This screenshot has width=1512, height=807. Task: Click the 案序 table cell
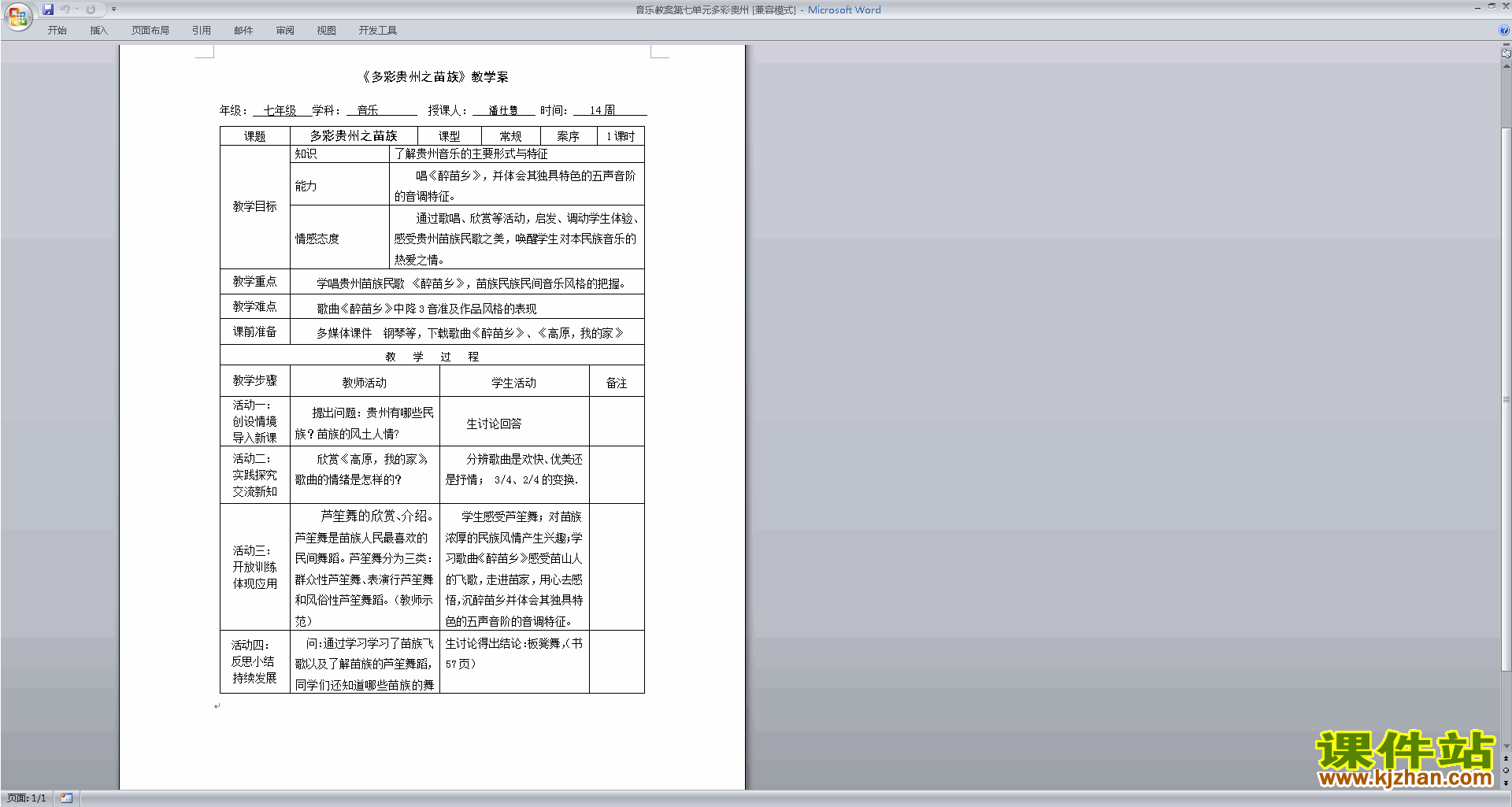tap(568, 136)
